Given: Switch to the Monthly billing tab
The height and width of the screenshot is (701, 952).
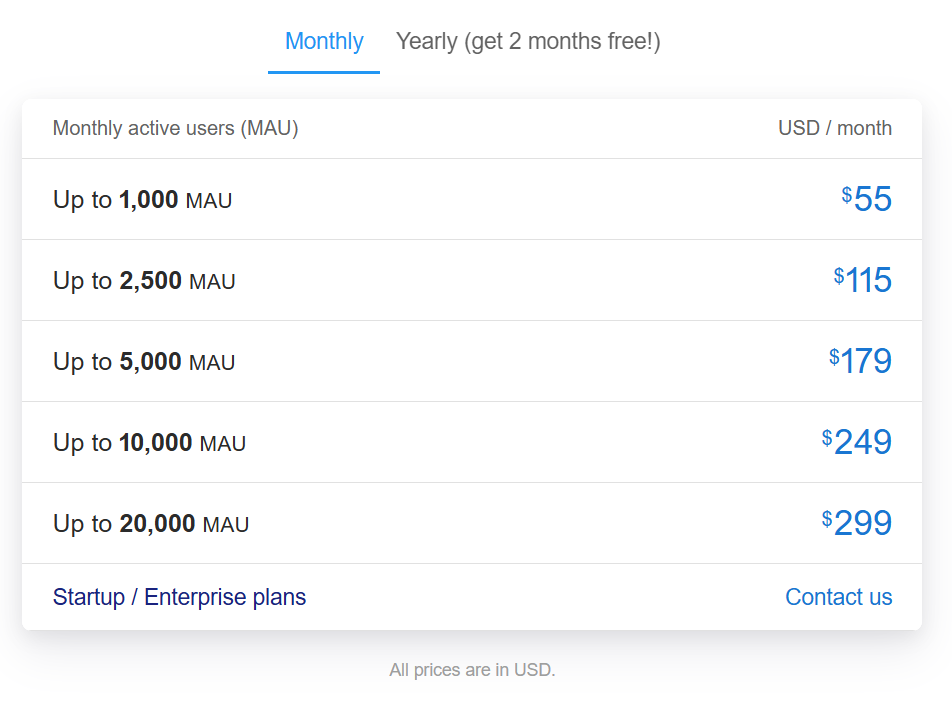Looking at the screenshot, I should pyautogui.click(x=324, y=42).
